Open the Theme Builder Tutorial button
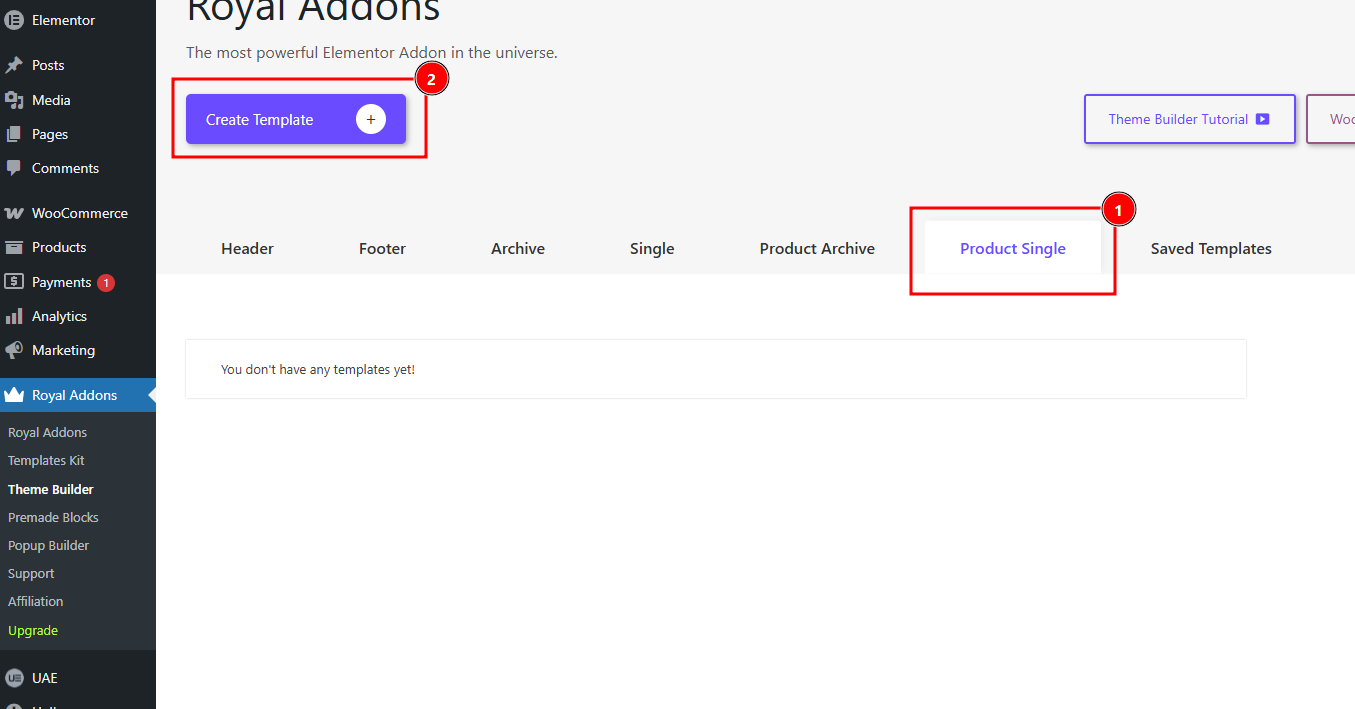The image size is (1355, 709). 1190,119
